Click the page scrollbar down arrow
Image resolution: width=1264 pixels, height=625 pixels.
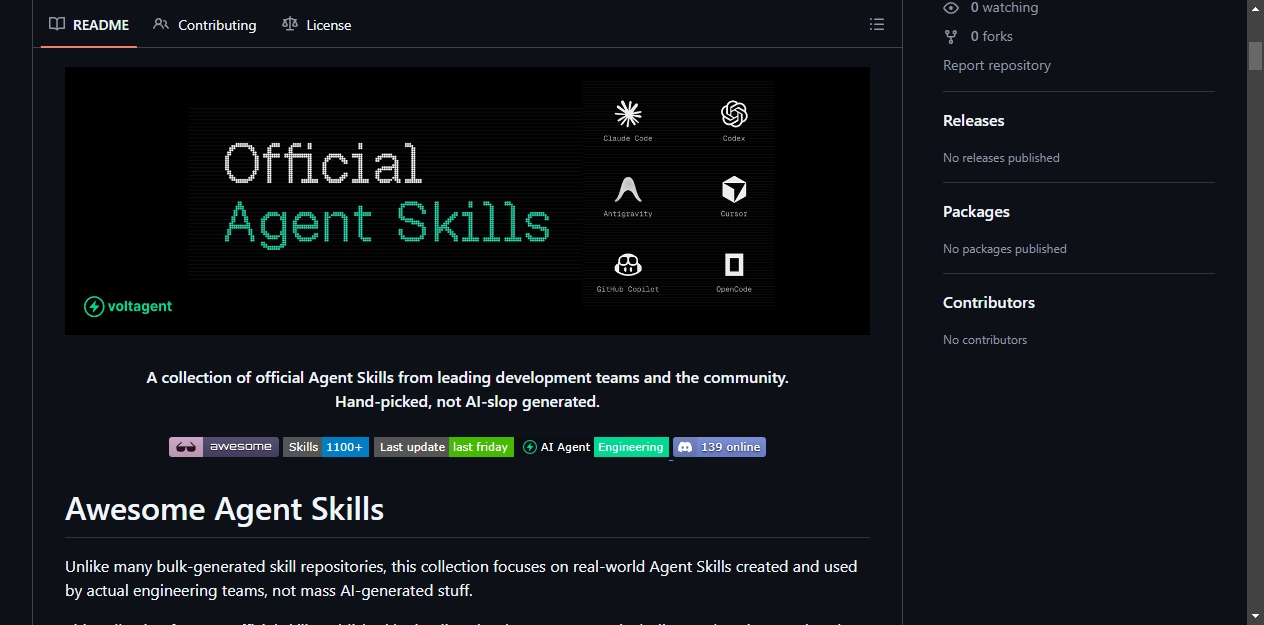1255,616
